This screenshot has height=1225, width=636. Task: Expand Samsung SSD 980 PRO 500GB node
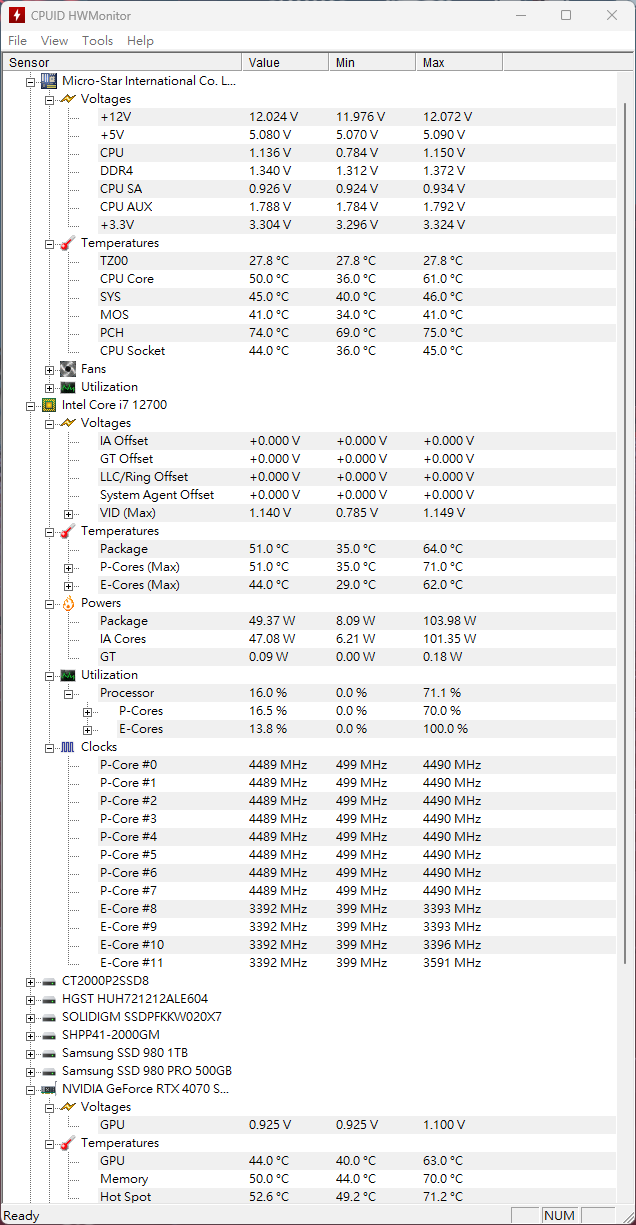point(30,1071)
